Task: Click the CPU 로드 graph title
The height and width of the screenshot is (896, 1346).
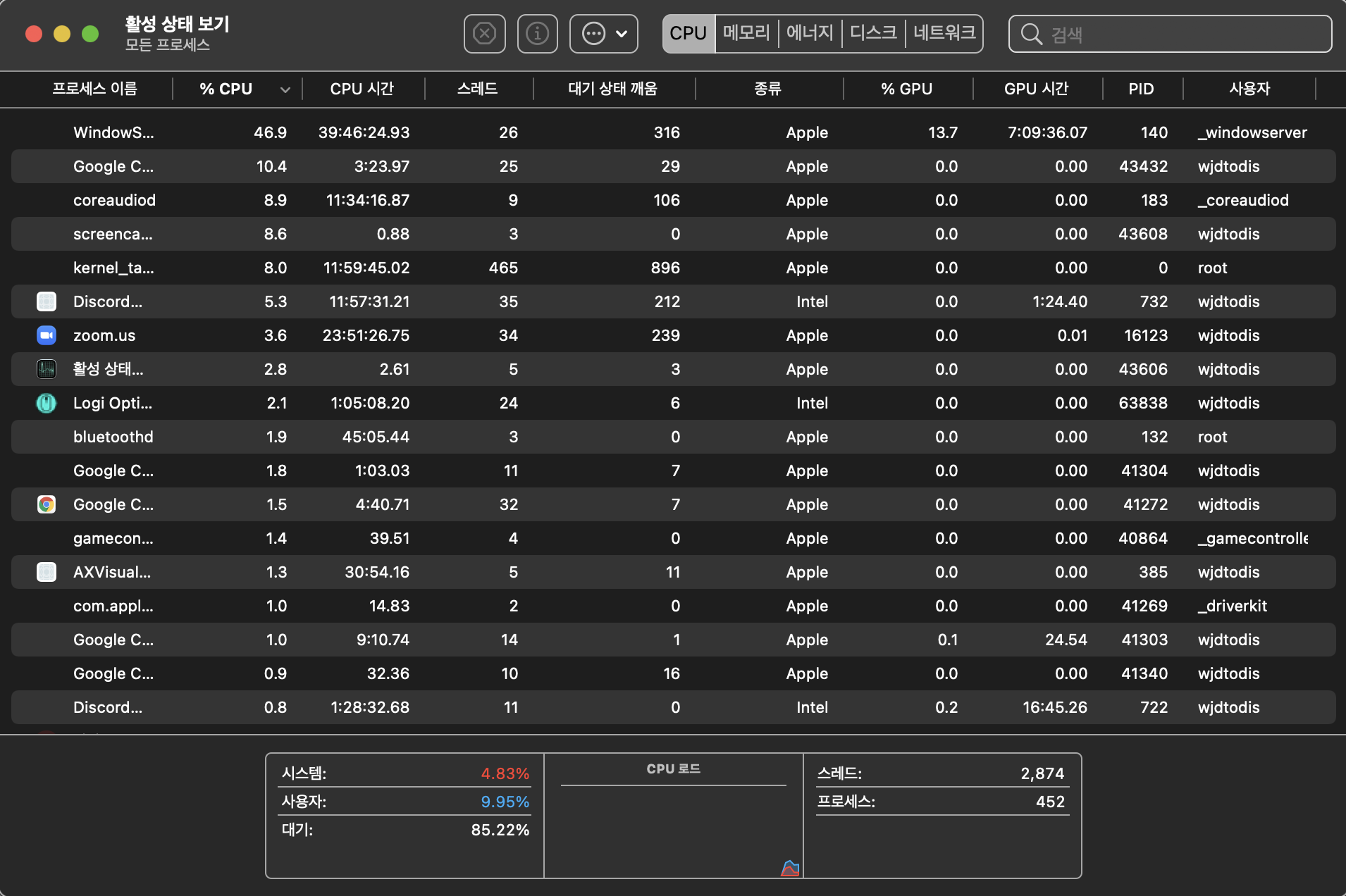Action: (673, 769)
